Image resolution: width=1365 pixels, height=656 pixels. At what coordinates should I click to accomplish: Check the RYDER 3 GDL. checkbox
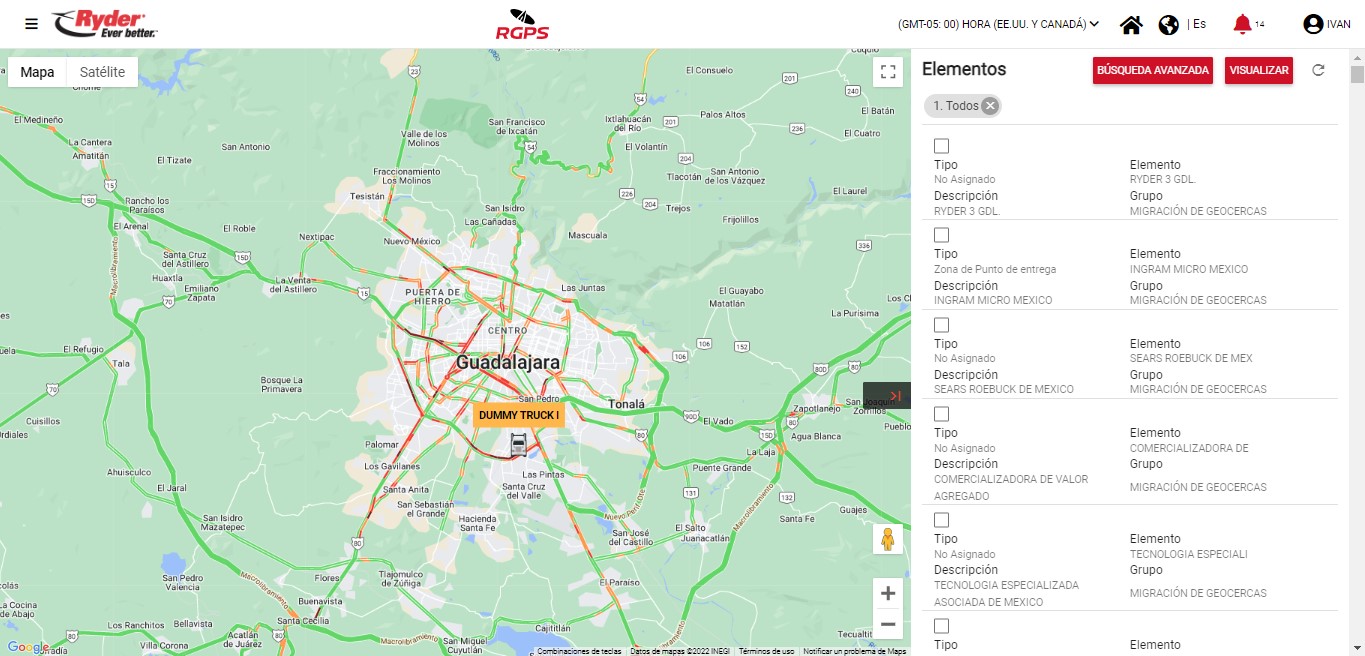(x=941, y=146)
